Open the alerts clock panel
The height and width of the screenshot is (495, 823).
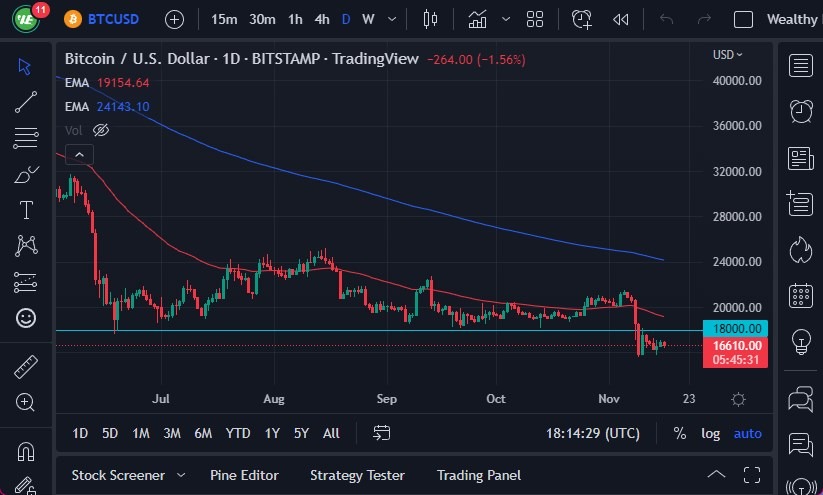point(800,111)
